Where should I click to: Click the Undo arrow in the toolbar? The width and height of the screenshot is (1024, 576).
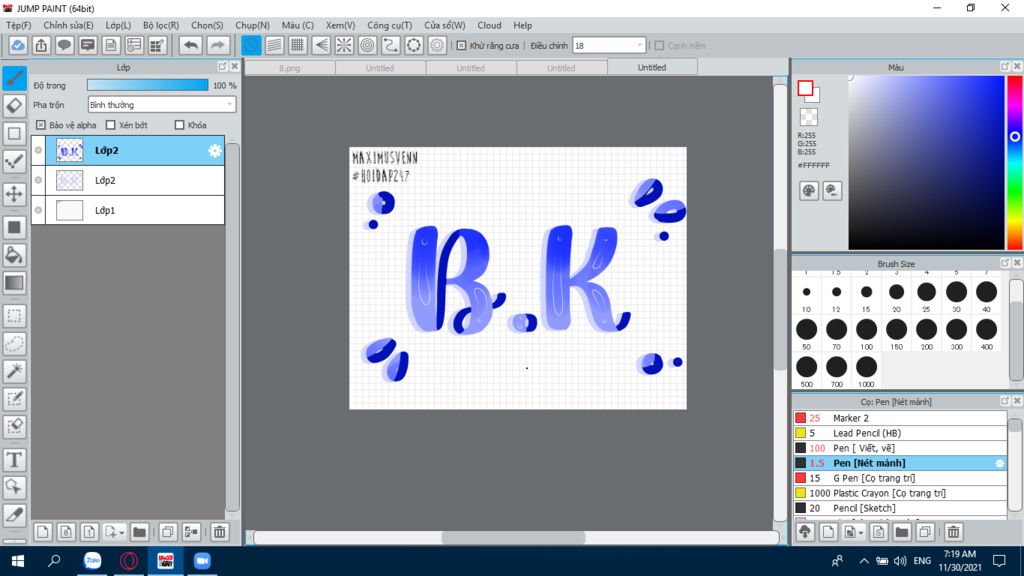coord(191,45)
